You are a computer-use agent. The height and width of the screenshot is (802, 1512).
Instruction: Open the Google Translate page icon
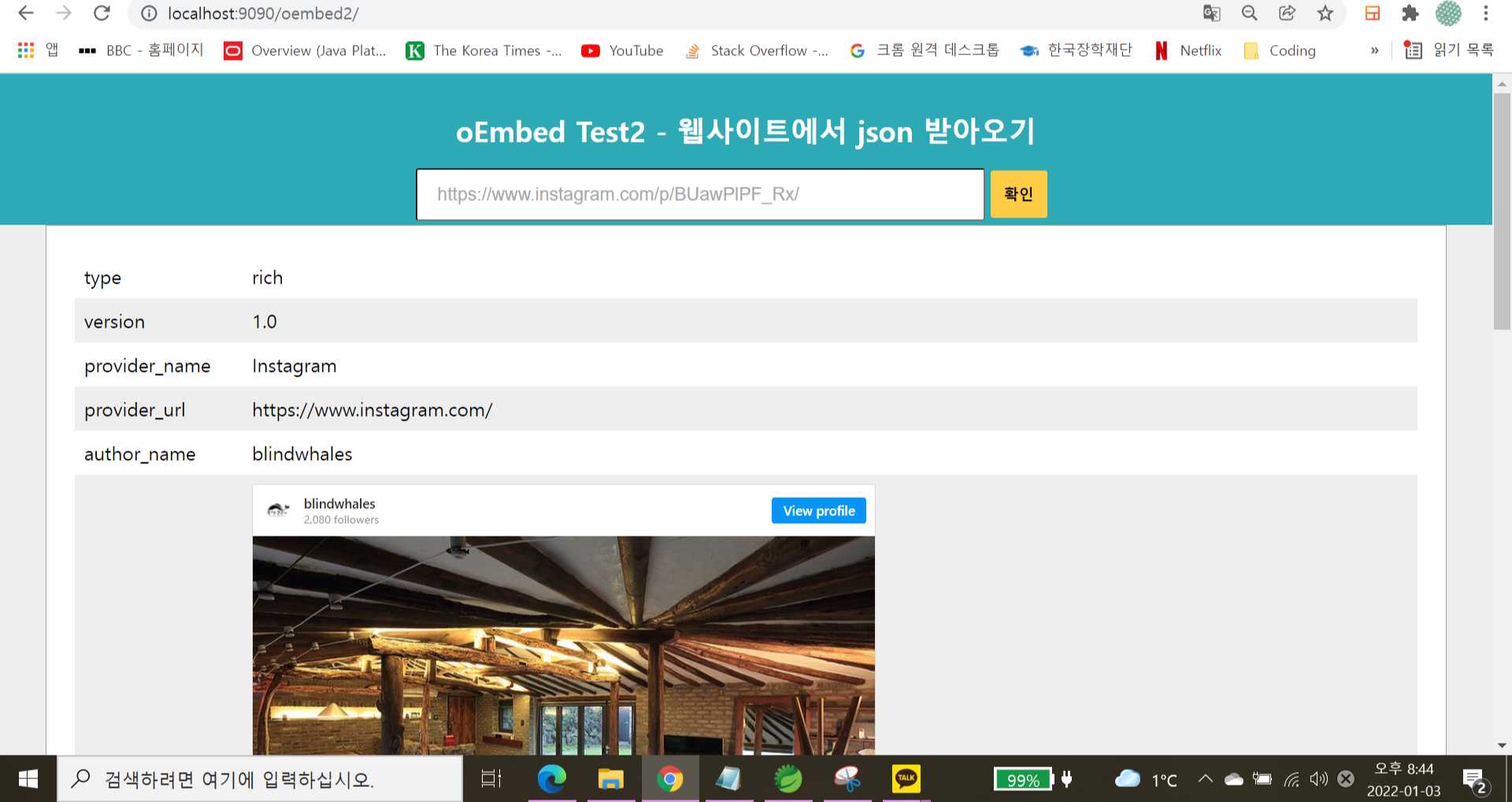pyautogui.click(x=1212, y=13)
